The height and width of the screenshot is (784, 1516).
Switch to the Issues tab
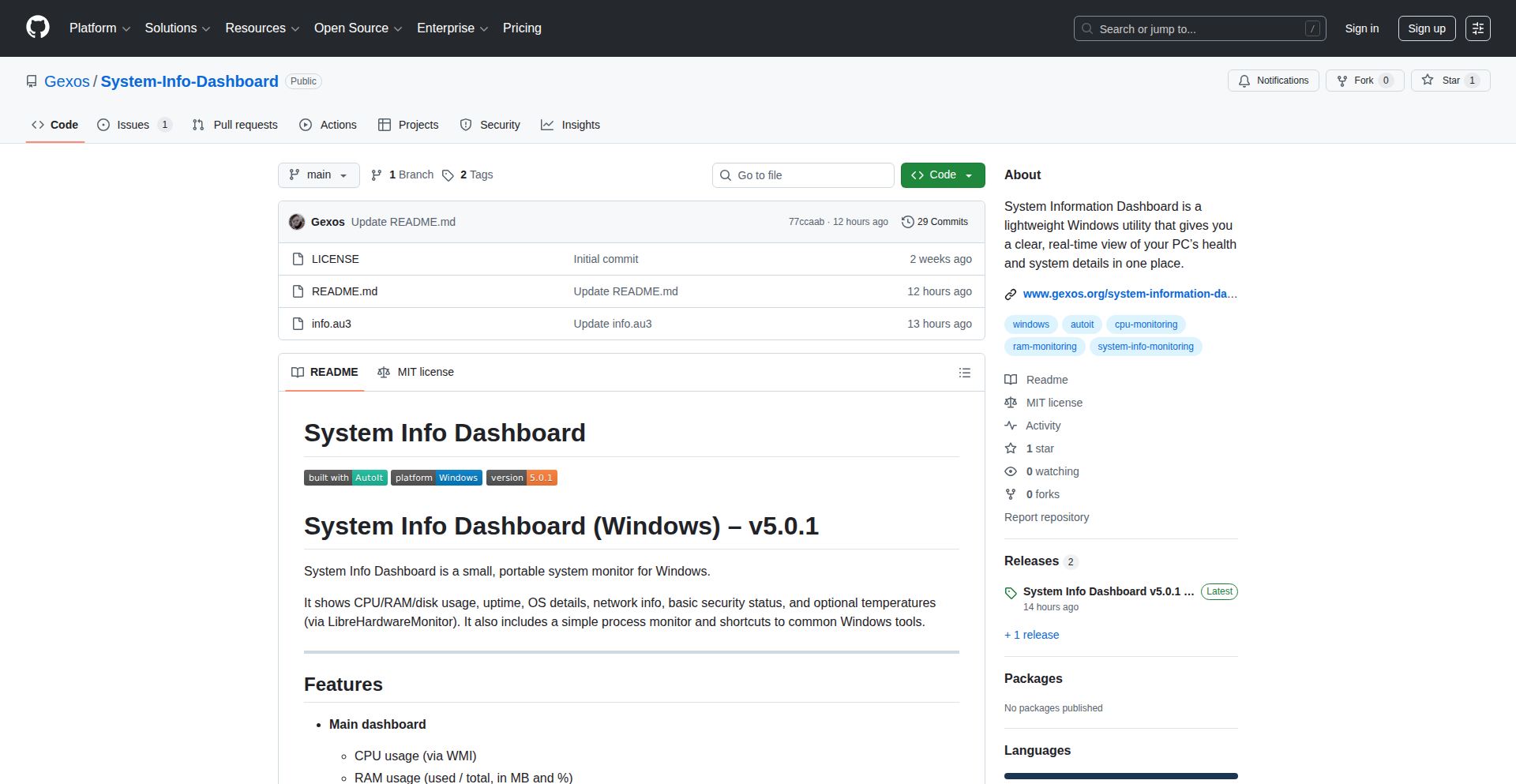pos(133,125)
